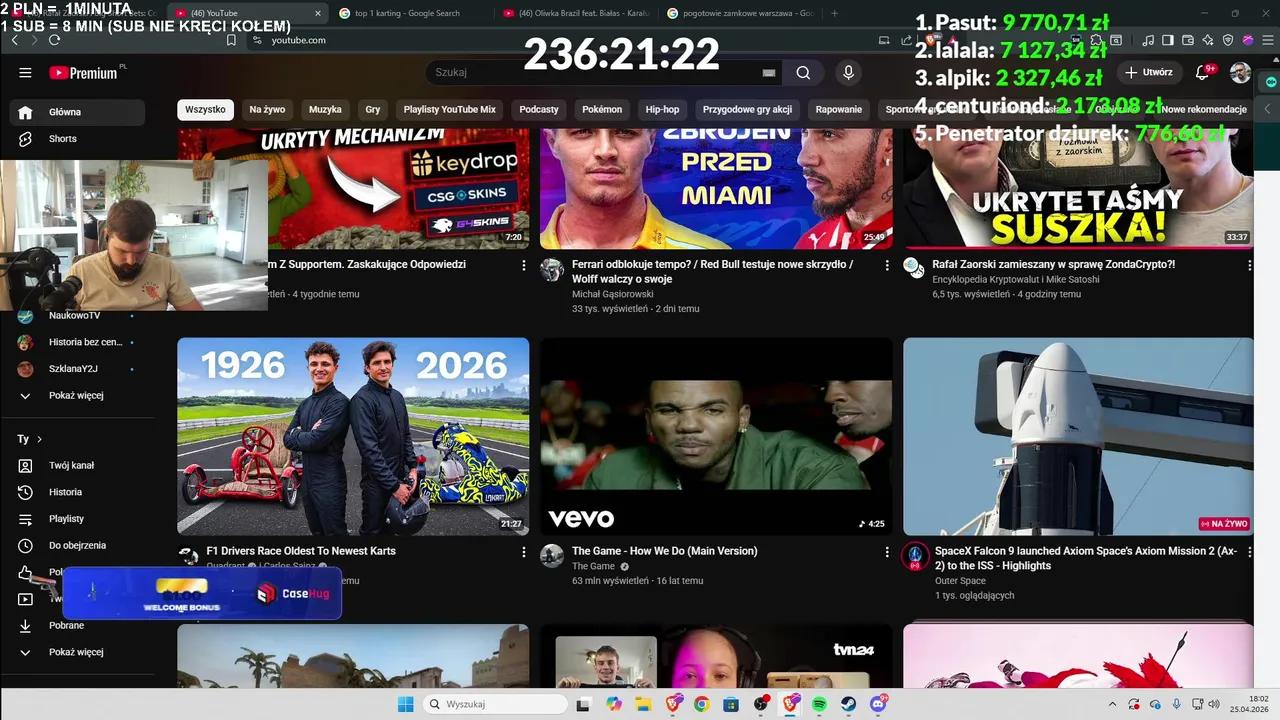Open Shorts from the sidebar

pyautogui.click(x=78, y=139)
